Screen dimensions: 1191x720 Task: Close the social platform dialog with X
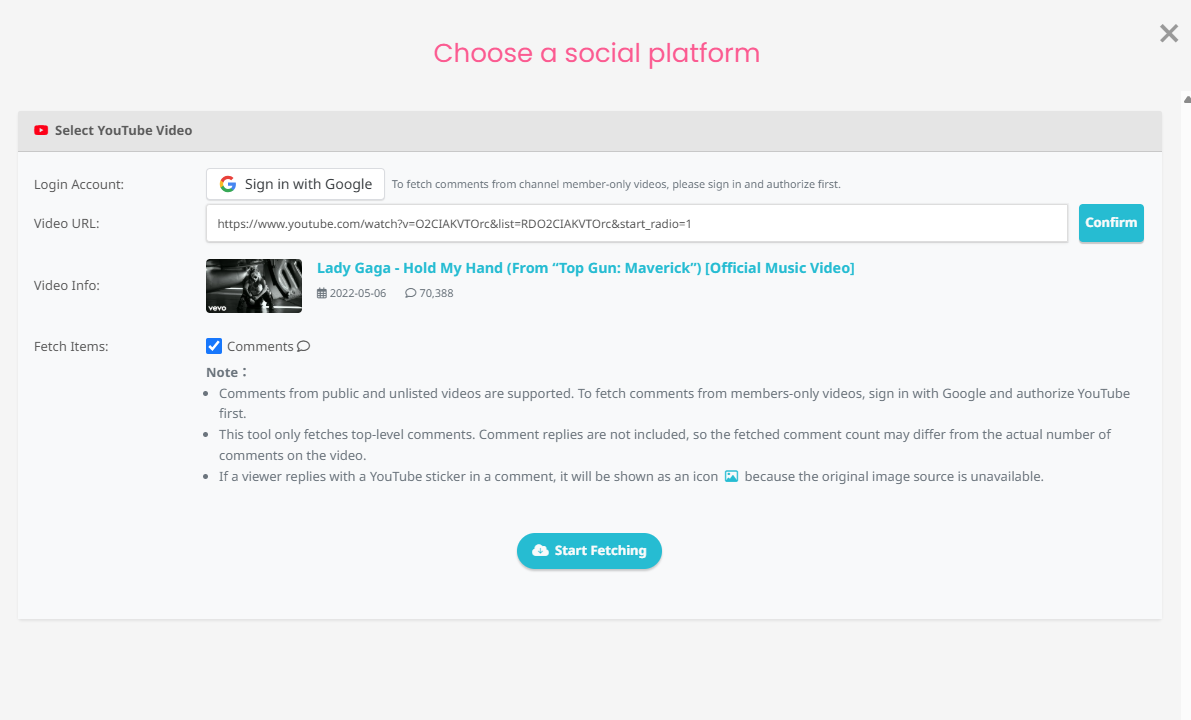1169,33
